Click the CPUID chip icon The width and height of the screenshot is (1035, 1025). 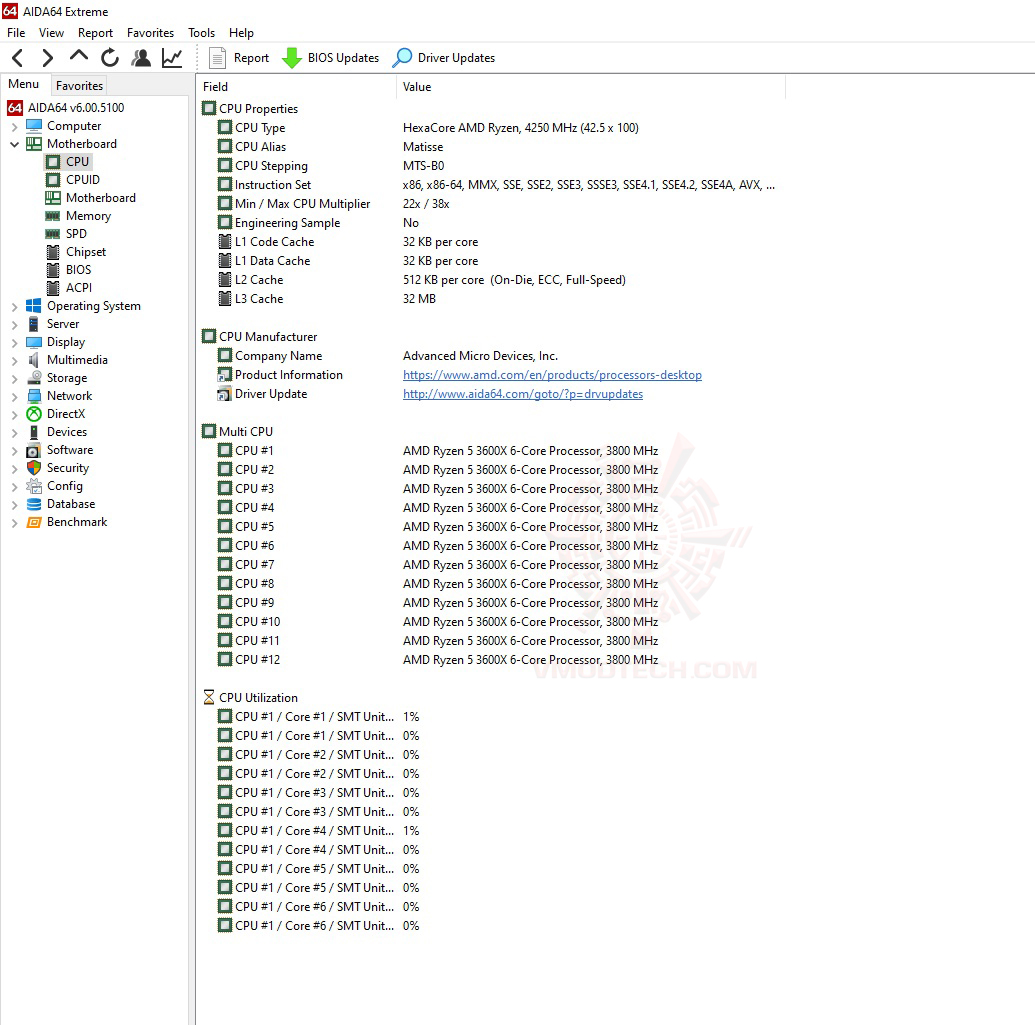click(53, 180)
